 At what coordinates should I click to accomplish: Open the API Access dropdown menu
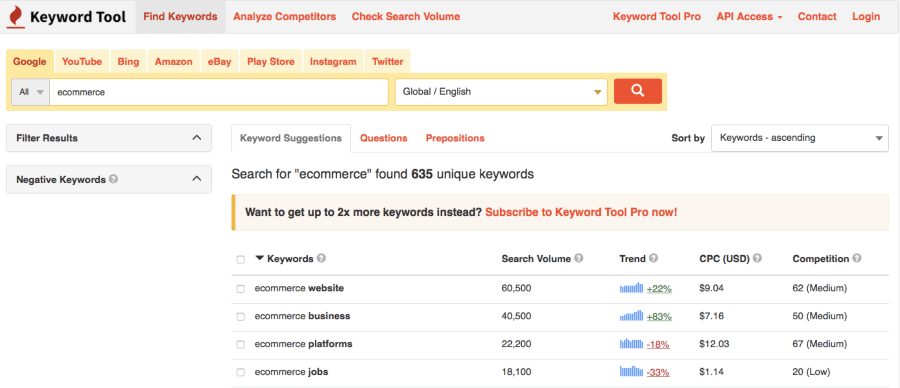pos(749,17)
